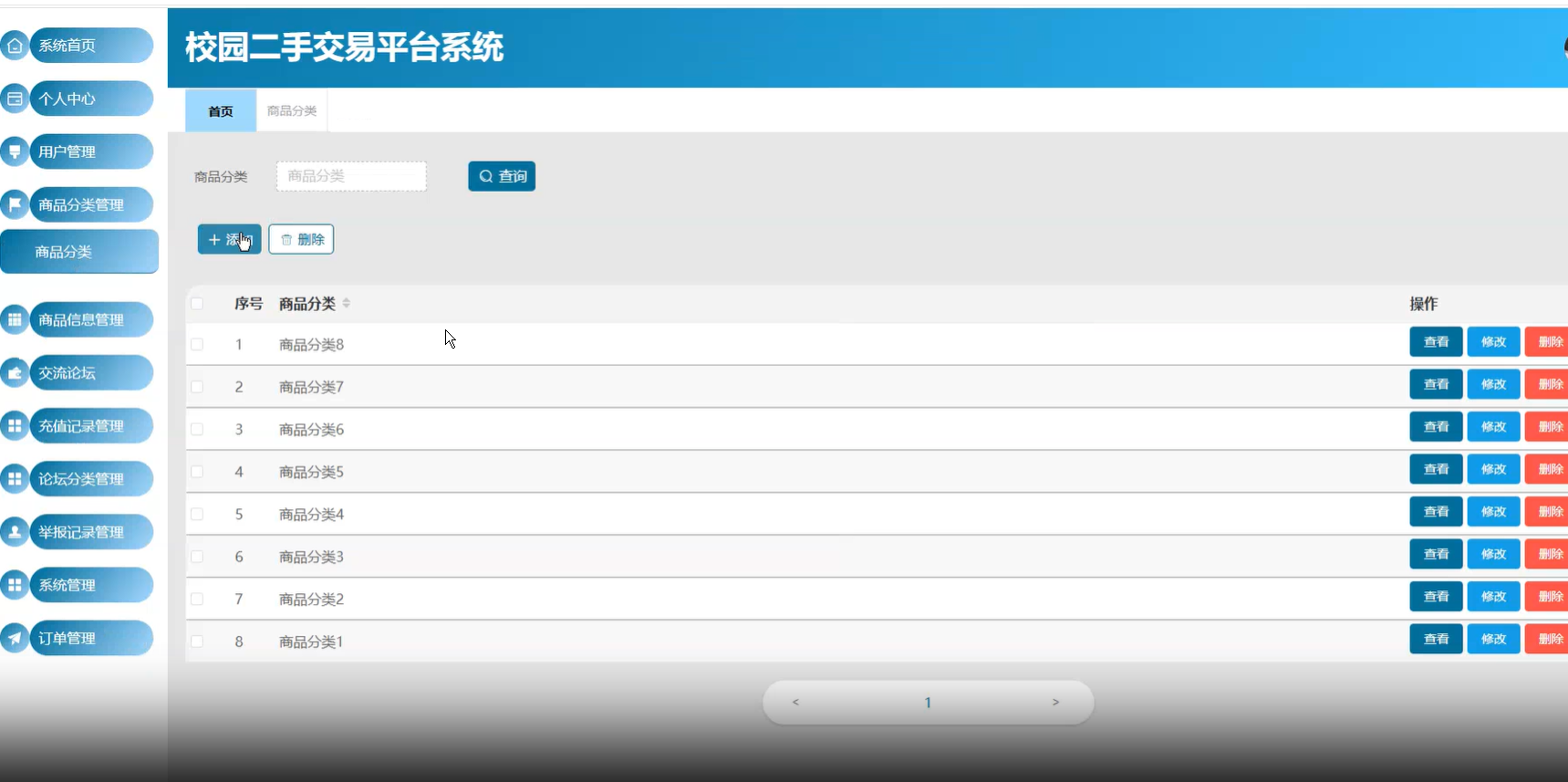
Task: Expand 举报记录管理 menu
Action: [91, 531]
